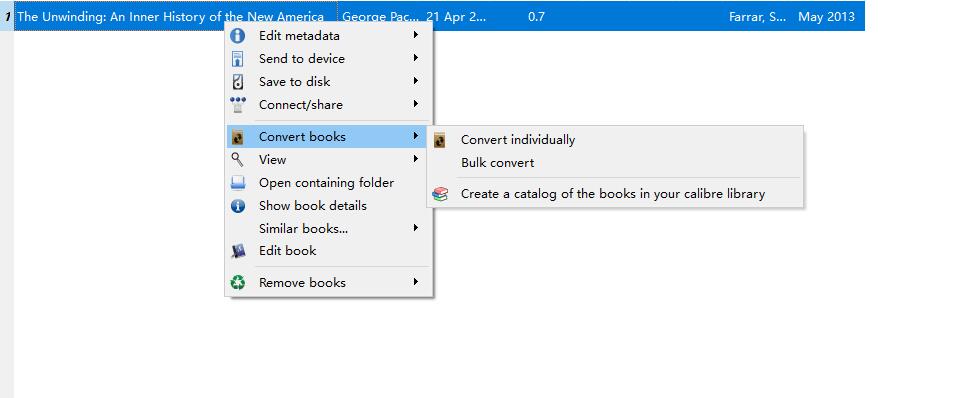Expand the Remove books submenu arrow
Screen dimensions: 975x398
(415, 282)
